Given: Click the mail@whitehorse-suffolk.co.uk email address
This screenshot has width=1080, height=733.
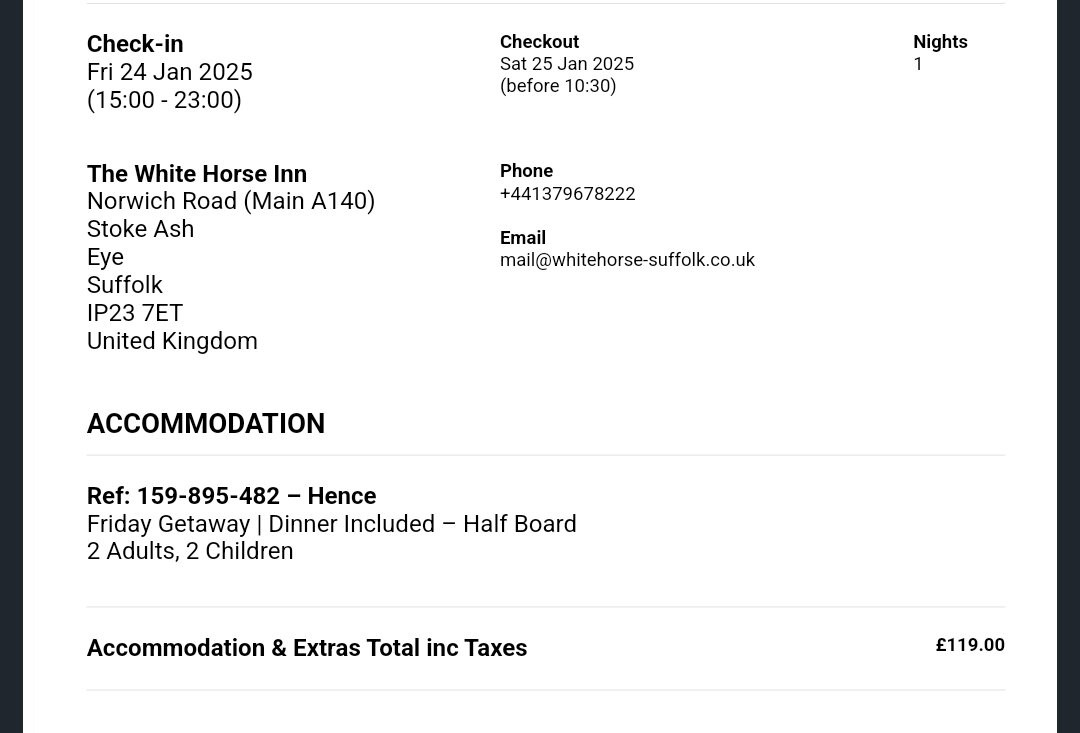Looking at the screenshot, I should coord(627,260).
